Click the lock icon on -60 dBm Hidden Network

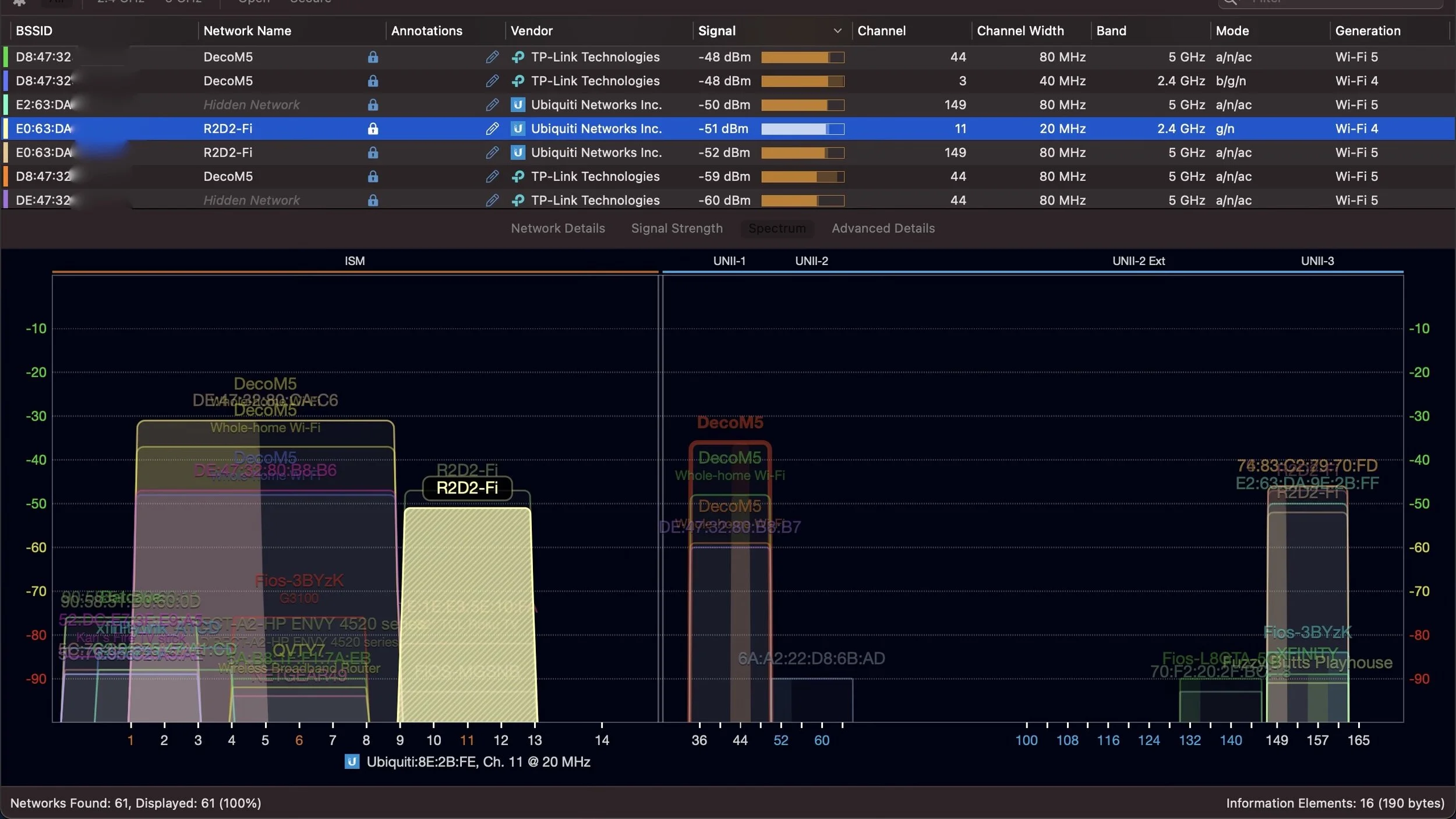coord(373,200)
